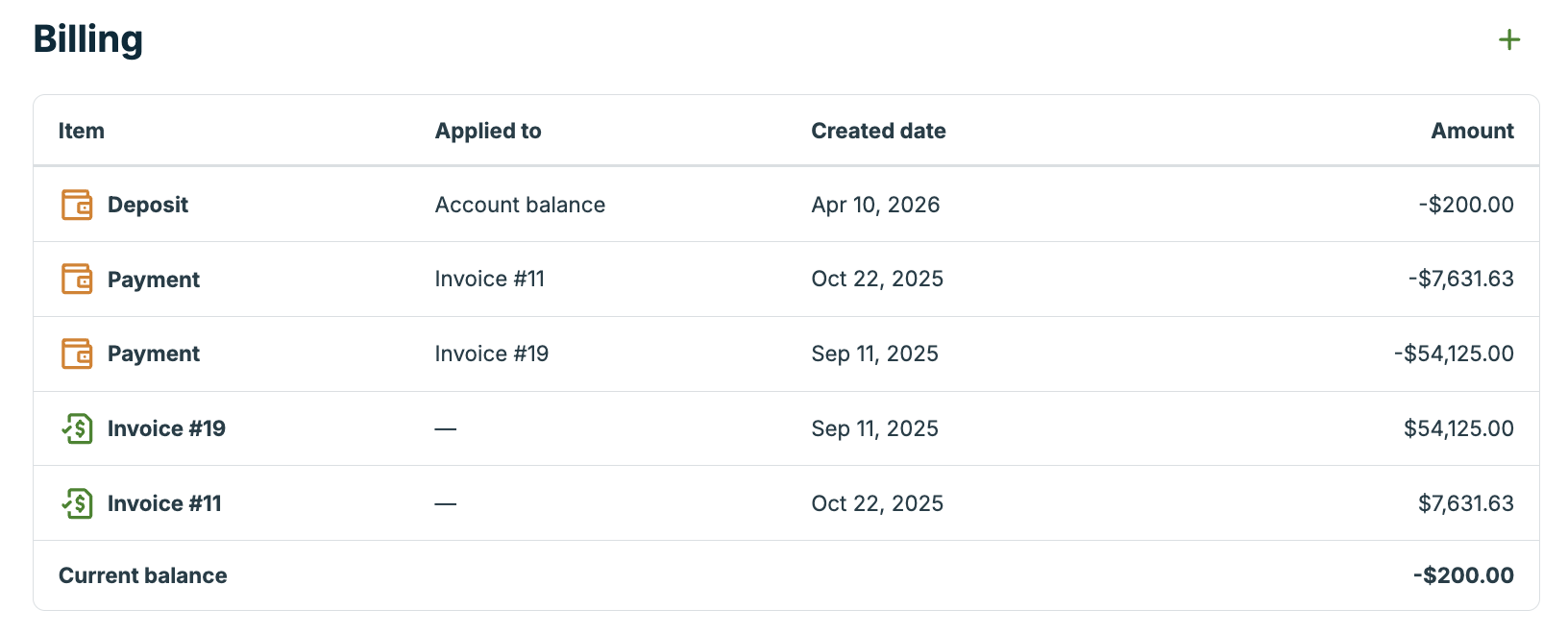Click the -$54,125.00 payment amount
The height and width of the screenshot is (634, 1568).
(1454, 354)
